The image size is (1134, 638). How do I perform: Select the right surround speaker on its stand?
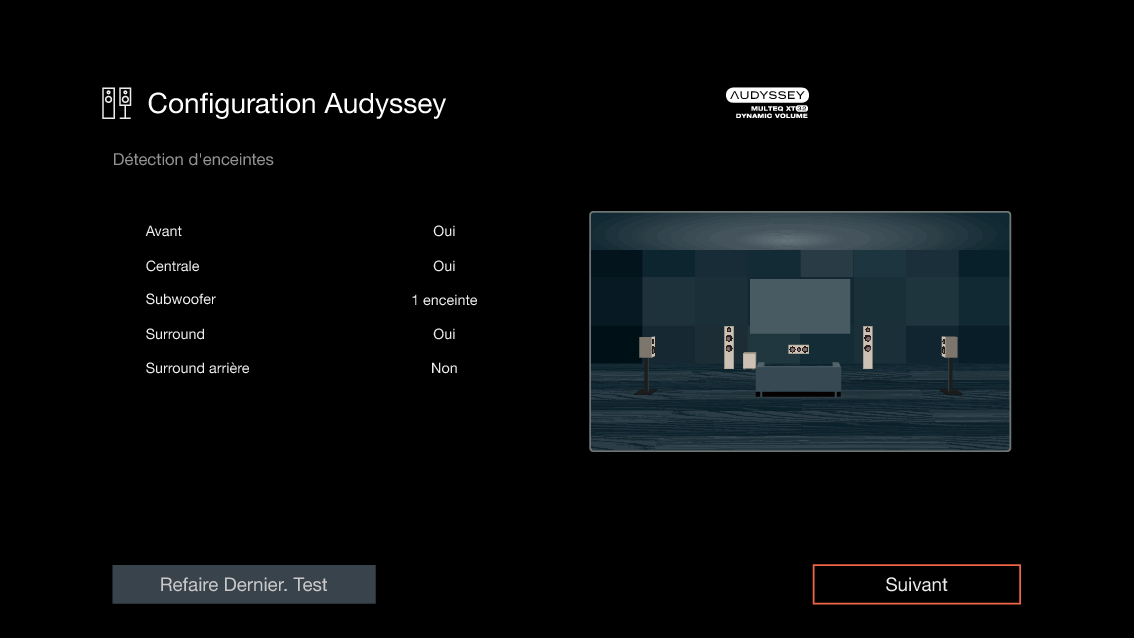tap(946, 346)
